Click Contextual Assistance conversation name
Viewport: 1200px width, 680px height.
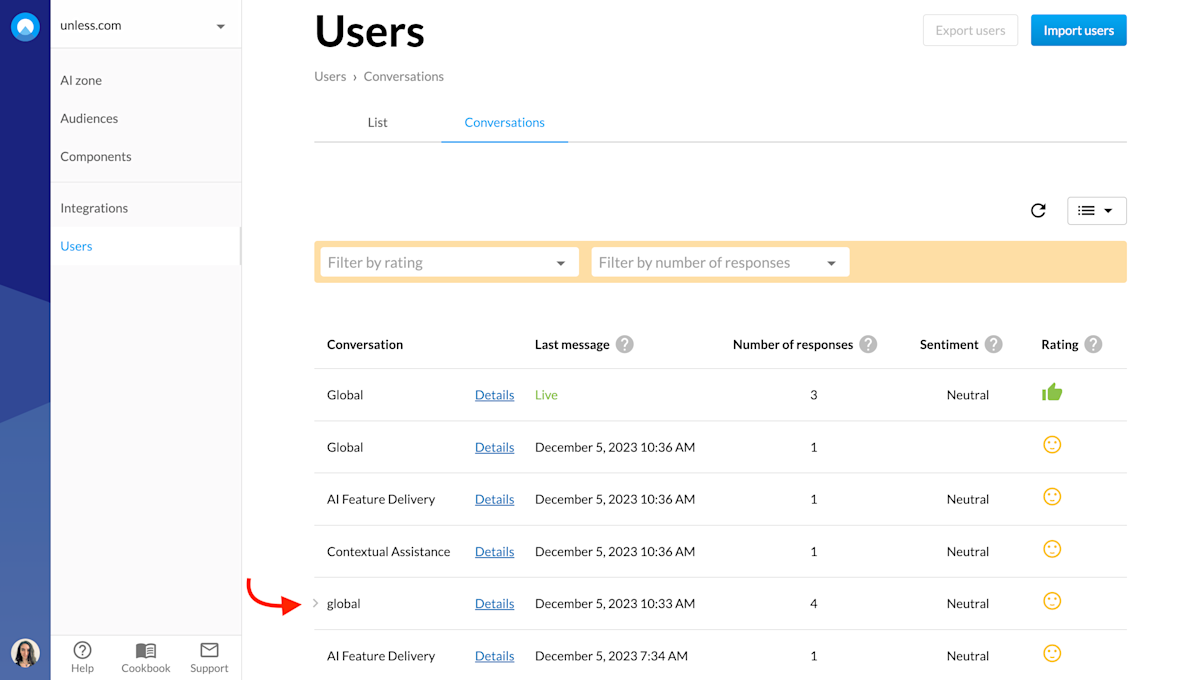[388, 551]
